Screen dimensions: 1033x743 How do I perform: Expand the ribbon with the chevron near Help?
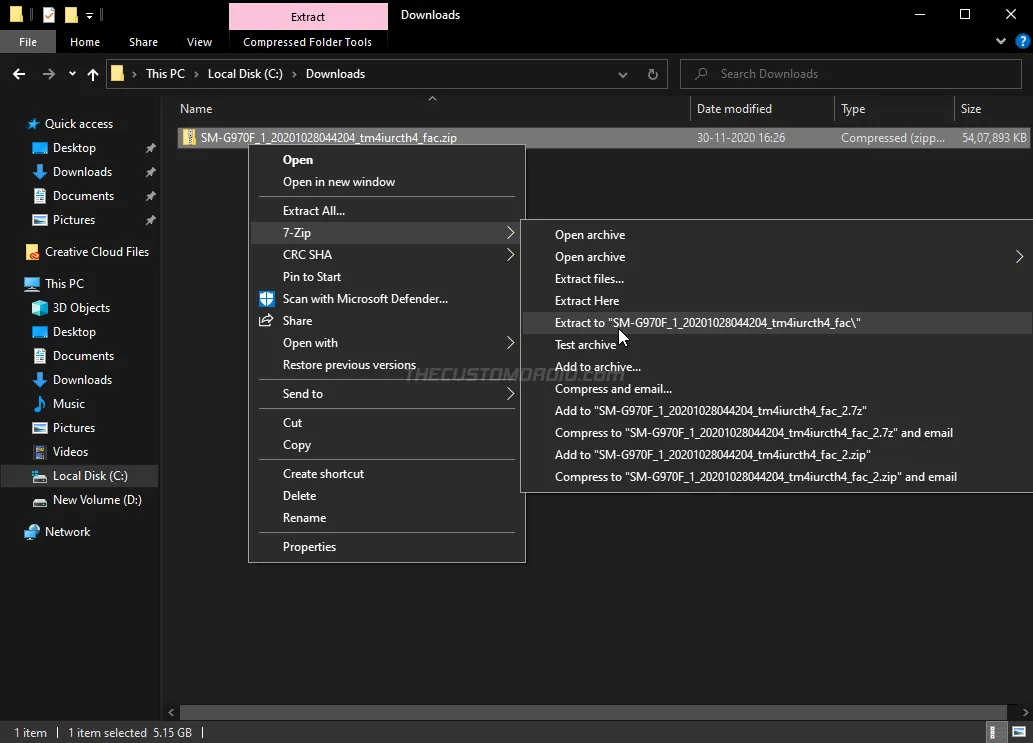coord(1000,41)
